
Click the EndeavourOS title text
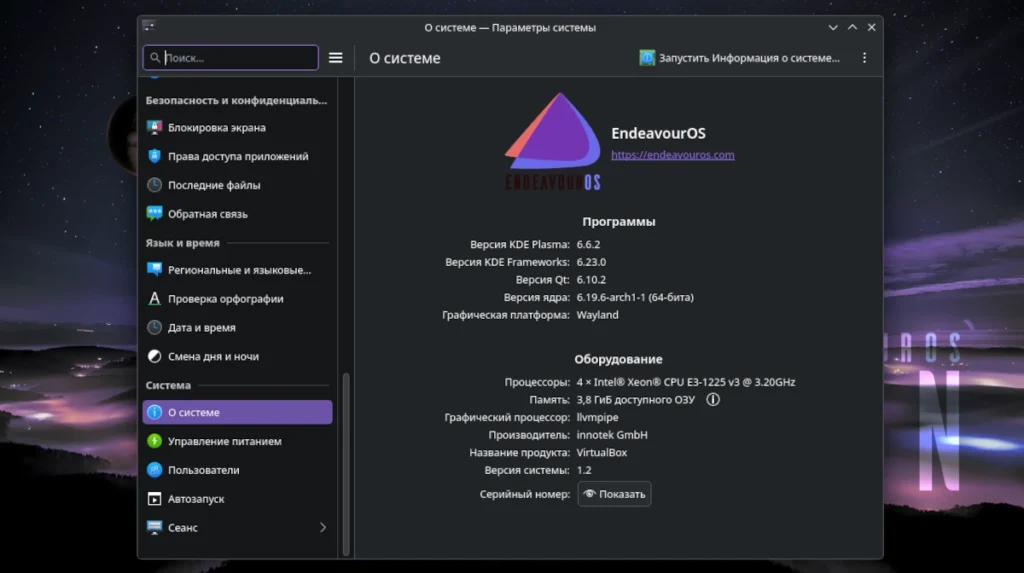[x=658, y=133]
